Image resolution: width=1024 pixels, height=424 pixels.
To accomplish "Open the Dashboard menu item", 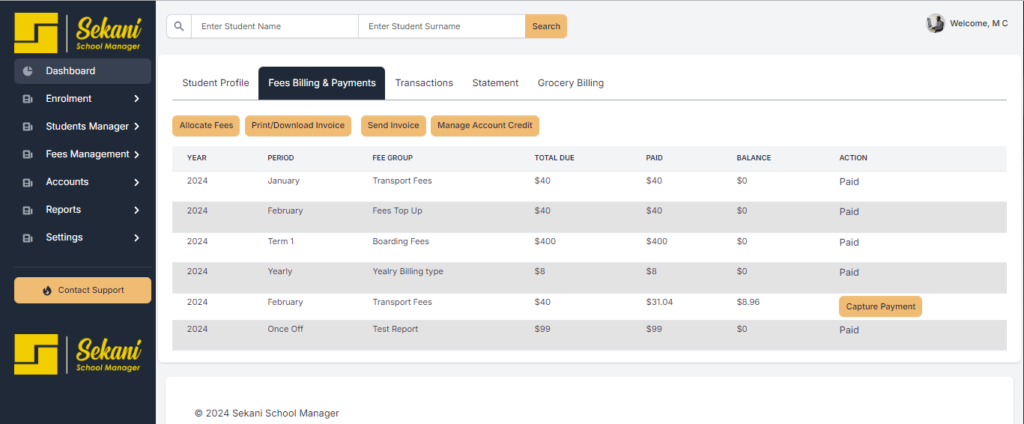I will pos(82,71).
